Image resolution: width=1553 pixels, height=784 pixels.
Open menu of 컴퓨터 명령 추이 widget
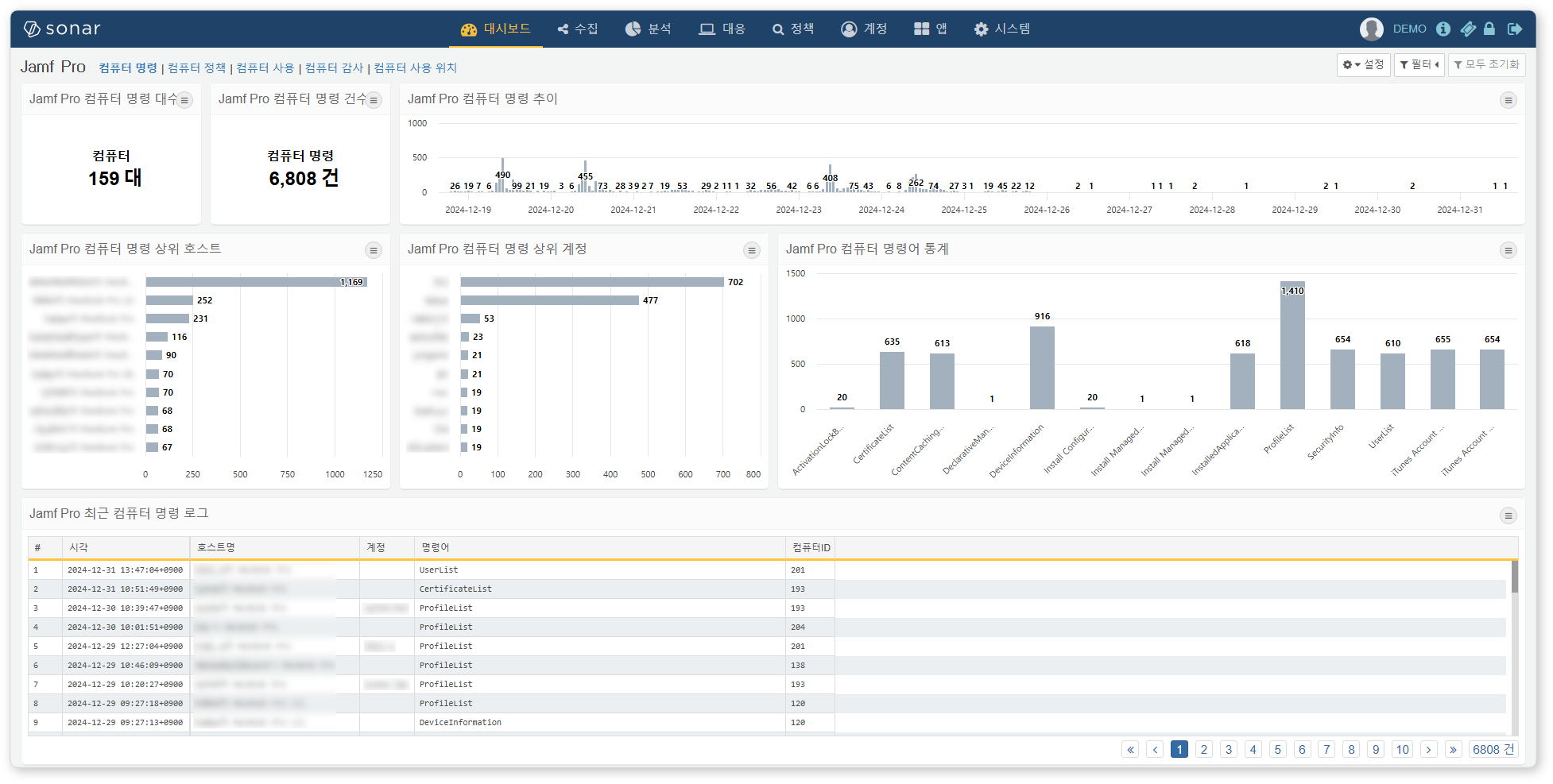[x=1508, y=100]
